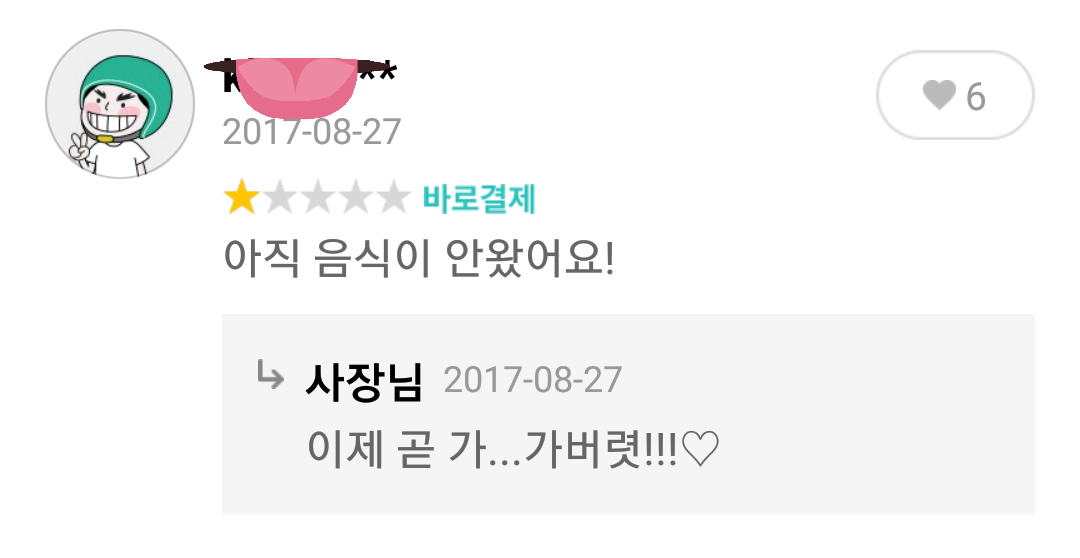
Task: Select the fifth gray rating star
Action: tap(393, 198)
